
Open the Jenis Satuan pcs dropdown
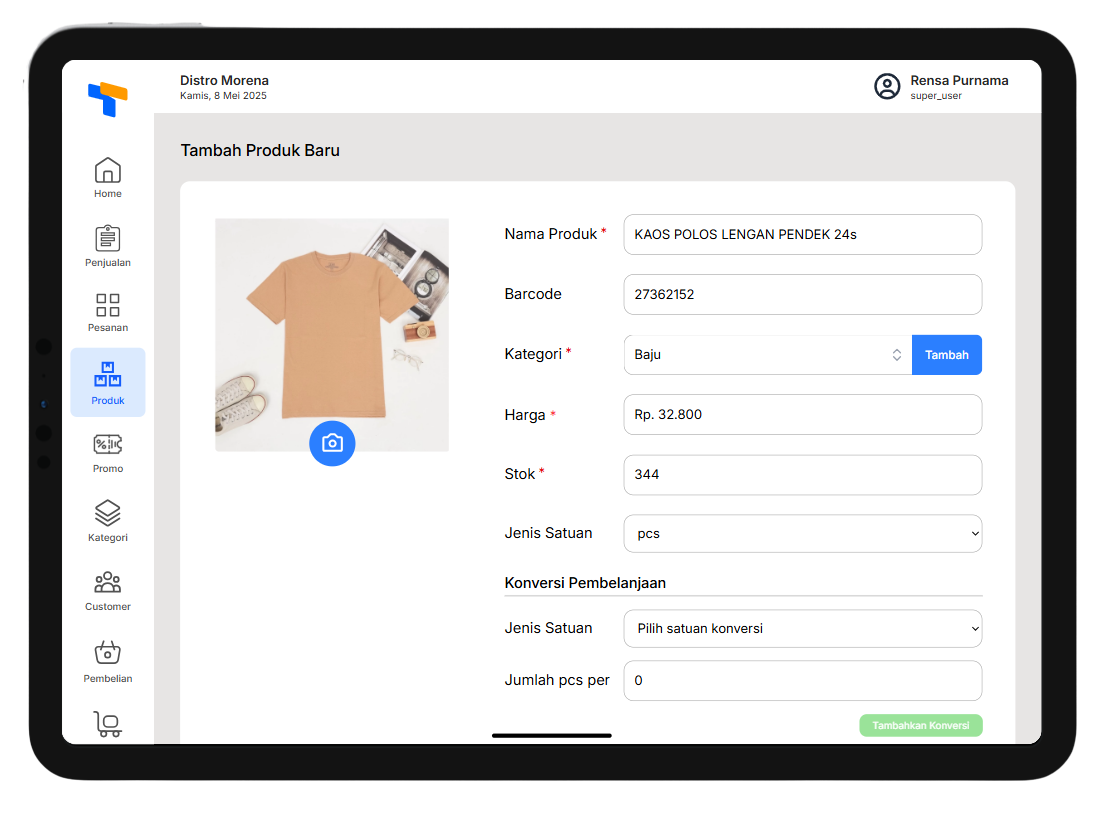802,534
